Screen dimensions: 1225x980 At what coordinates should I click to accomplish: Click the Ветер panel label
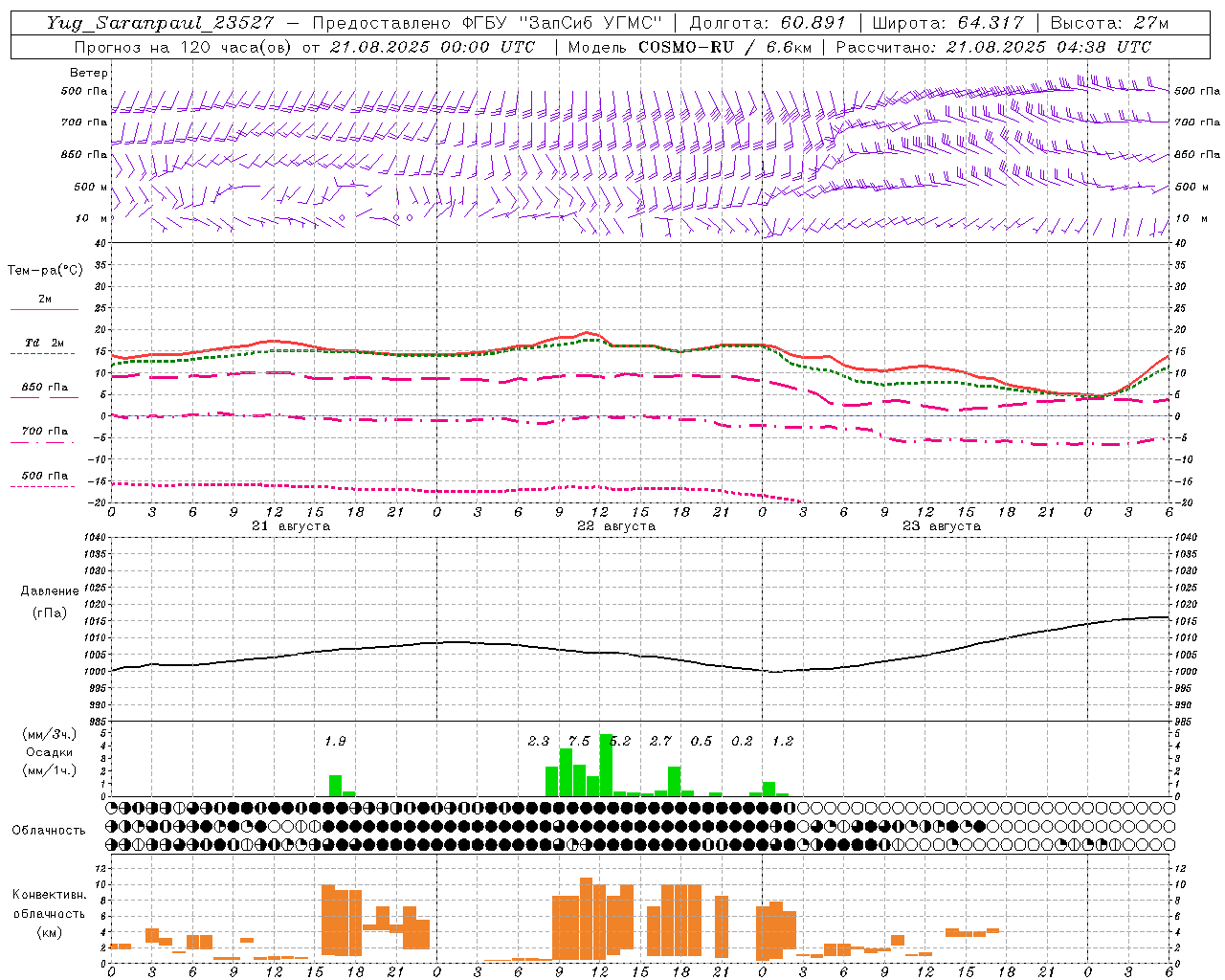[x=88, y=73]
